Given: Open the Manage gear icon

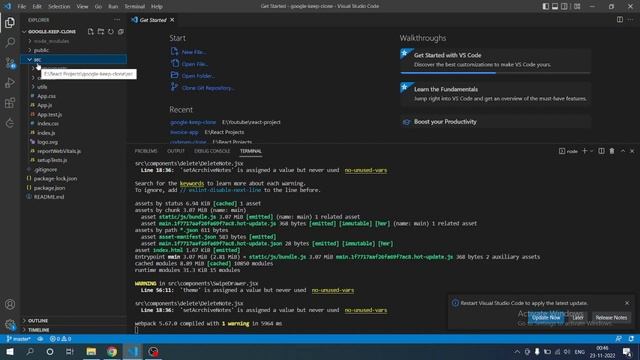Looking at the screenshot, I should [x=10, y=324].
